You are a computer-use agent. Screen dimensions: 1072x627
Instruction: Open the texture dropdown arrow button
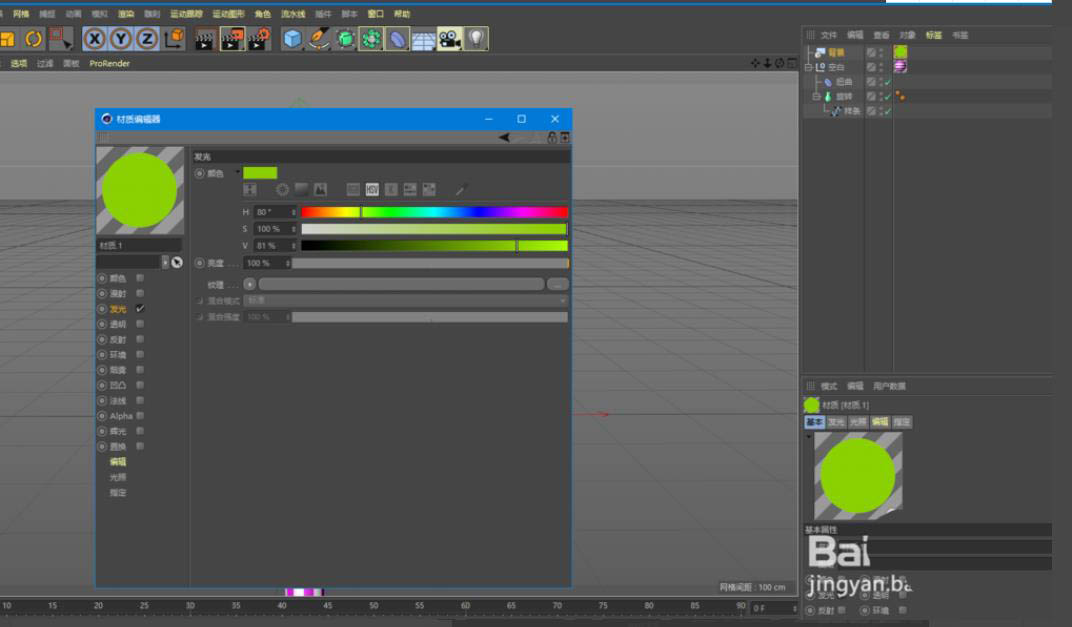[249, 284]
